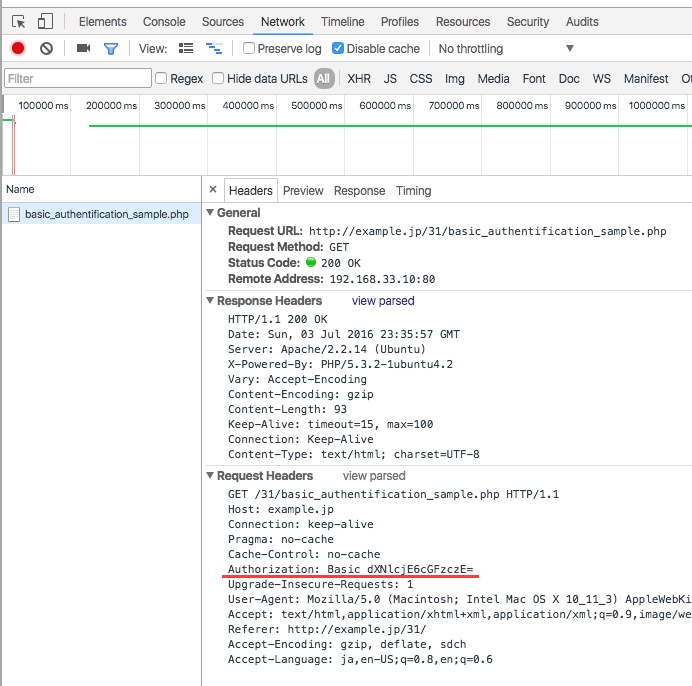
Task: Collapse the Response Headers section
Action: coord(211,301)
